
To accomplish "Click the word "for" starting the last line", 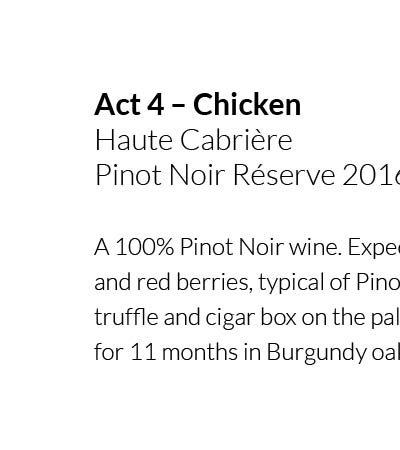I will 109,352.
